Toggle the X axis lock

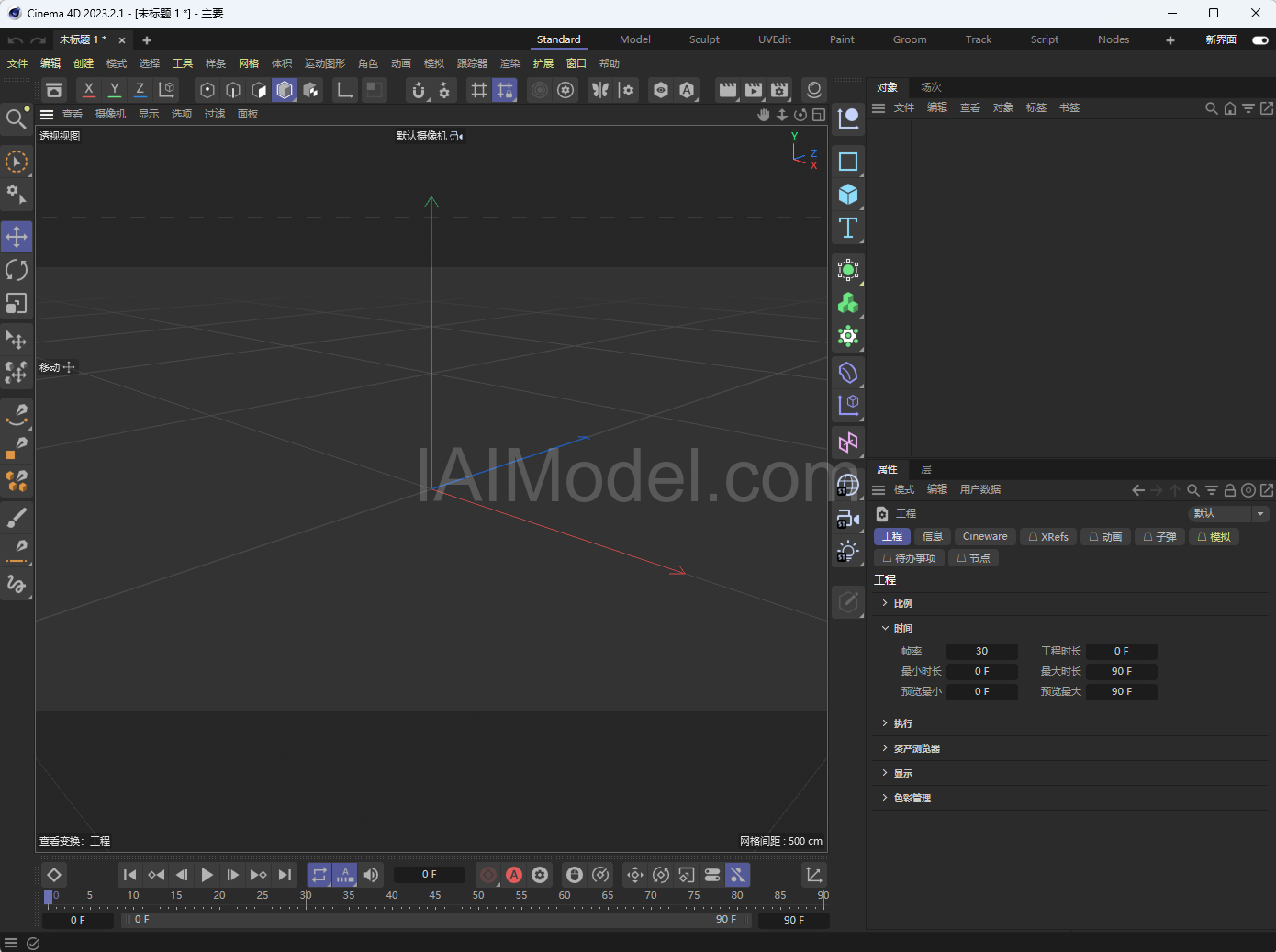point(88,90)
